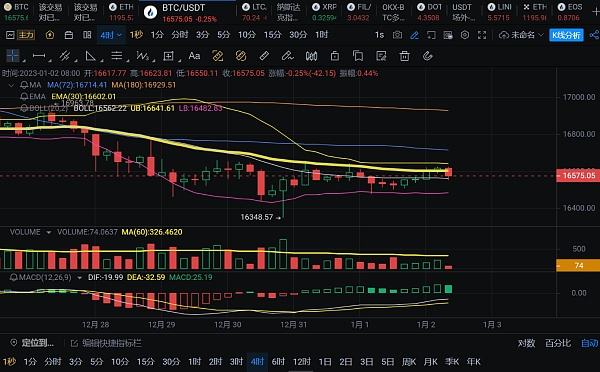The width and height of the screenshot is (600, 372).
Task: Expand the 未命名 template dropdown
Action: pos(521,35)
